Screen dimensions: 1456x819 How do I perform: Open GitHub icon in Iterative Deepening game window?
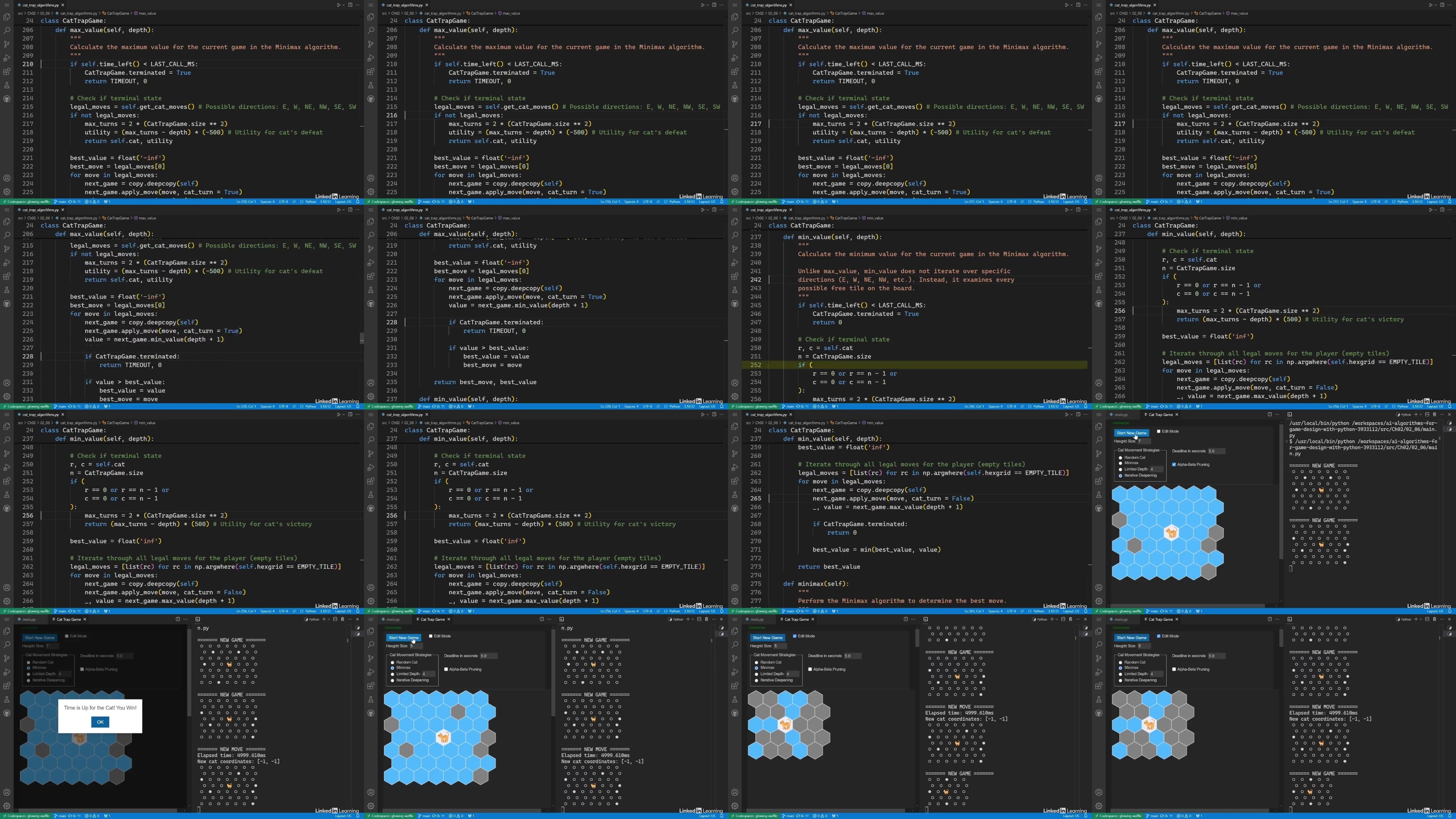tap(1099, 508)
